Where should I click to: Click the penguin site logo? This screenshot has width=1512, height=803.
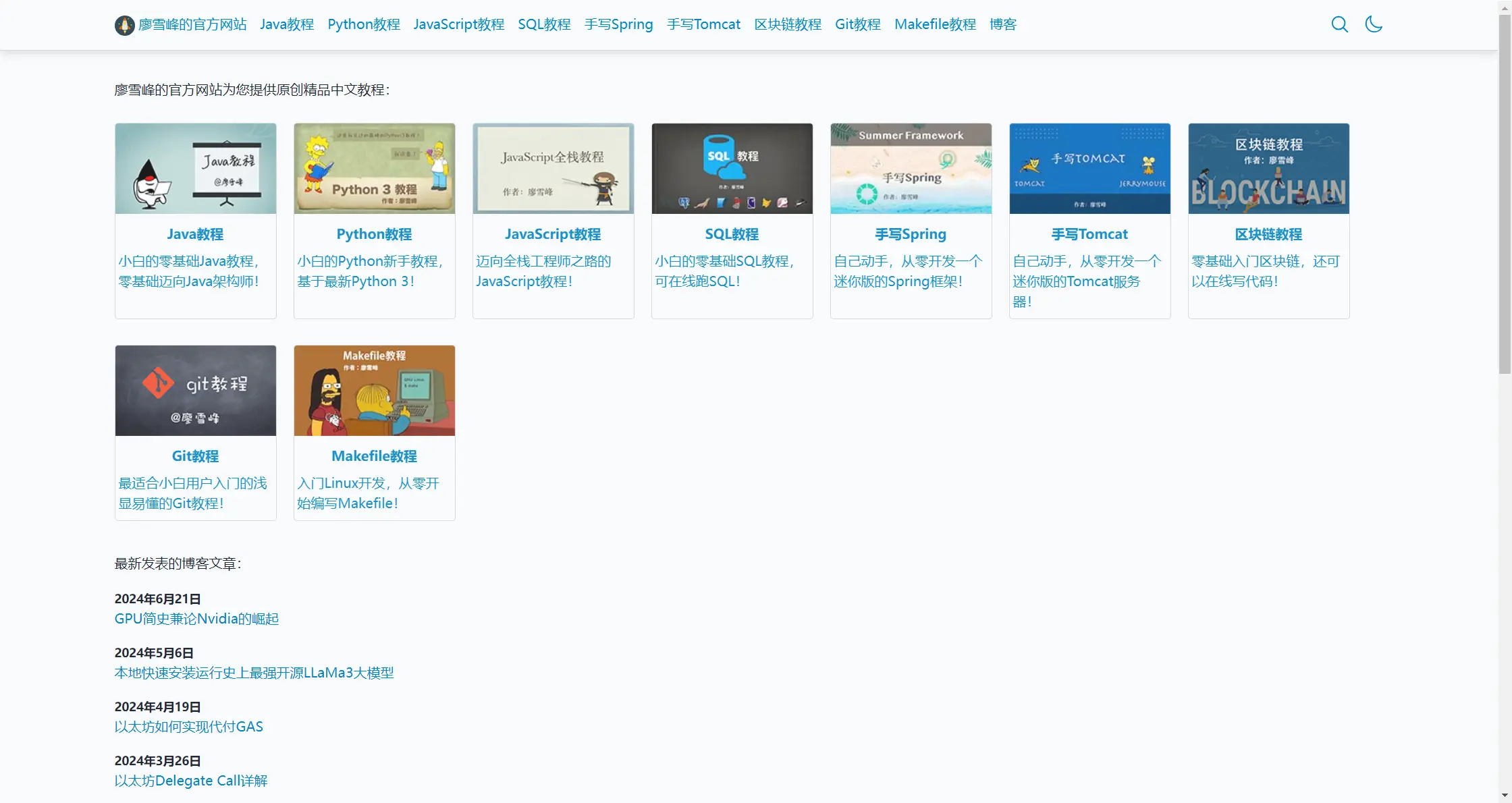(x=125, y=24)
